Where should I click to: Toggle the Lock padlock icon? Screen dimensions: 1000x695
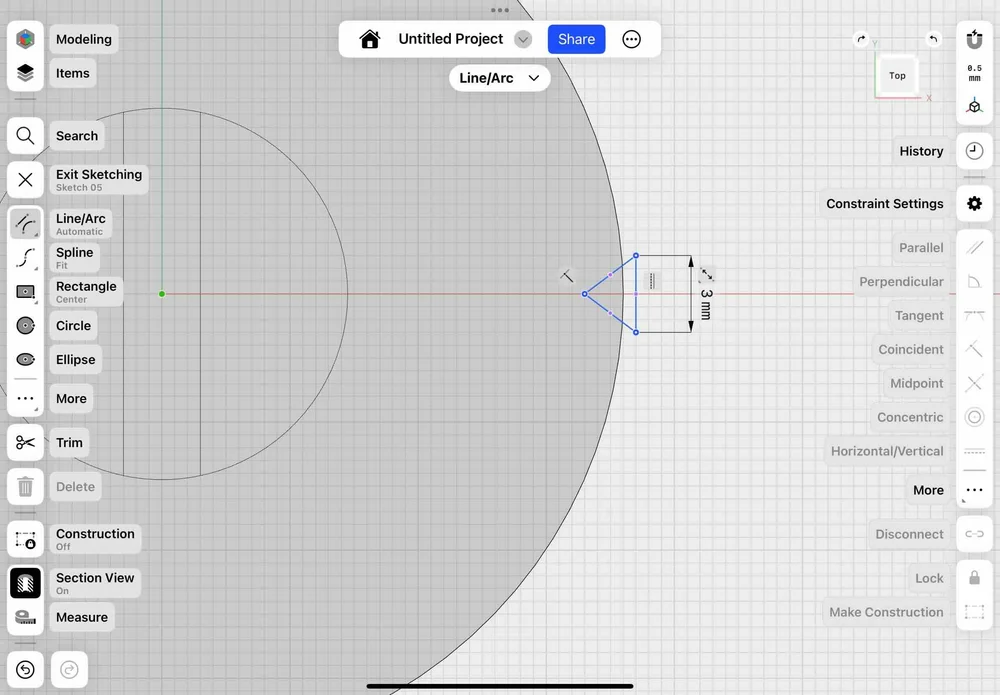pos(974,578)
